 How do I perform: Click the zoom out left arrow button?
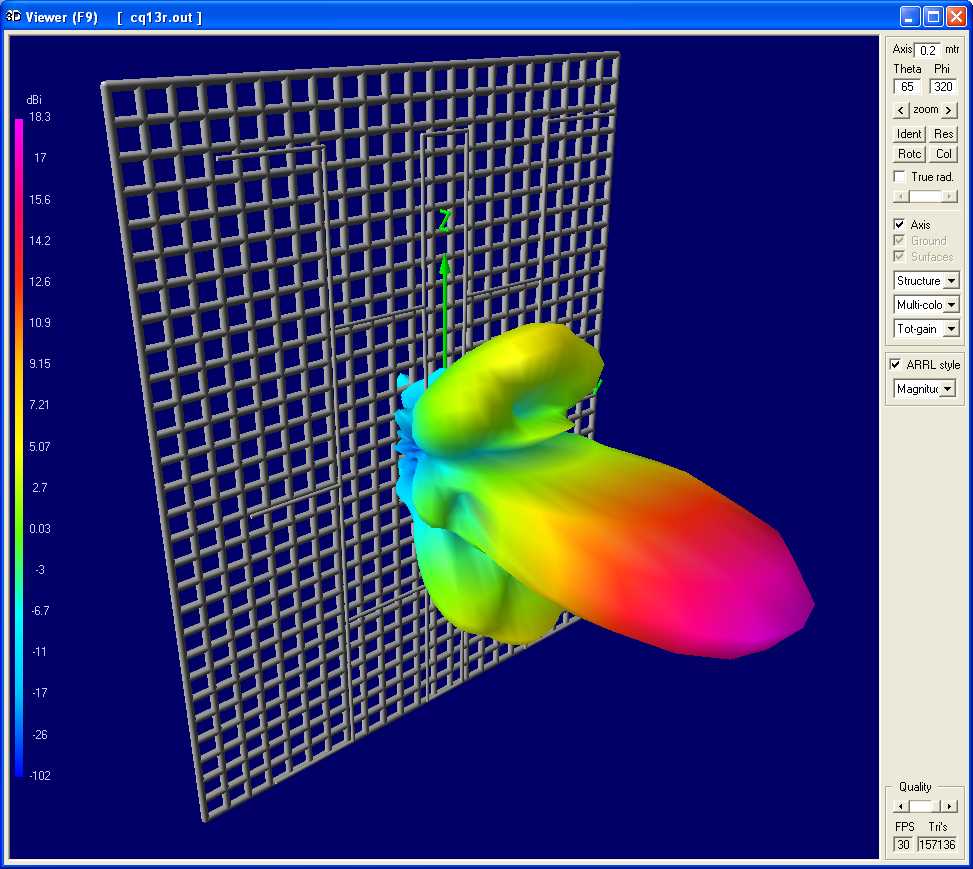point(901,110)
